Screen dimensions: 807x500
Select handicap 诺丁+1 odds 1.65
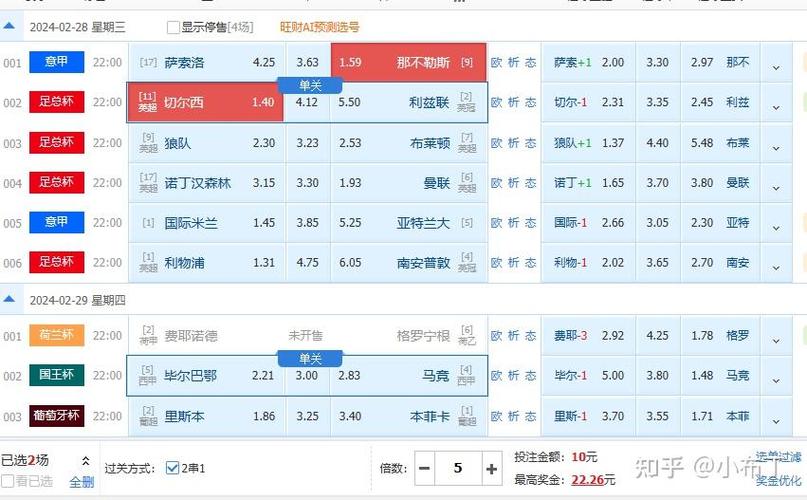click(589, 183)
